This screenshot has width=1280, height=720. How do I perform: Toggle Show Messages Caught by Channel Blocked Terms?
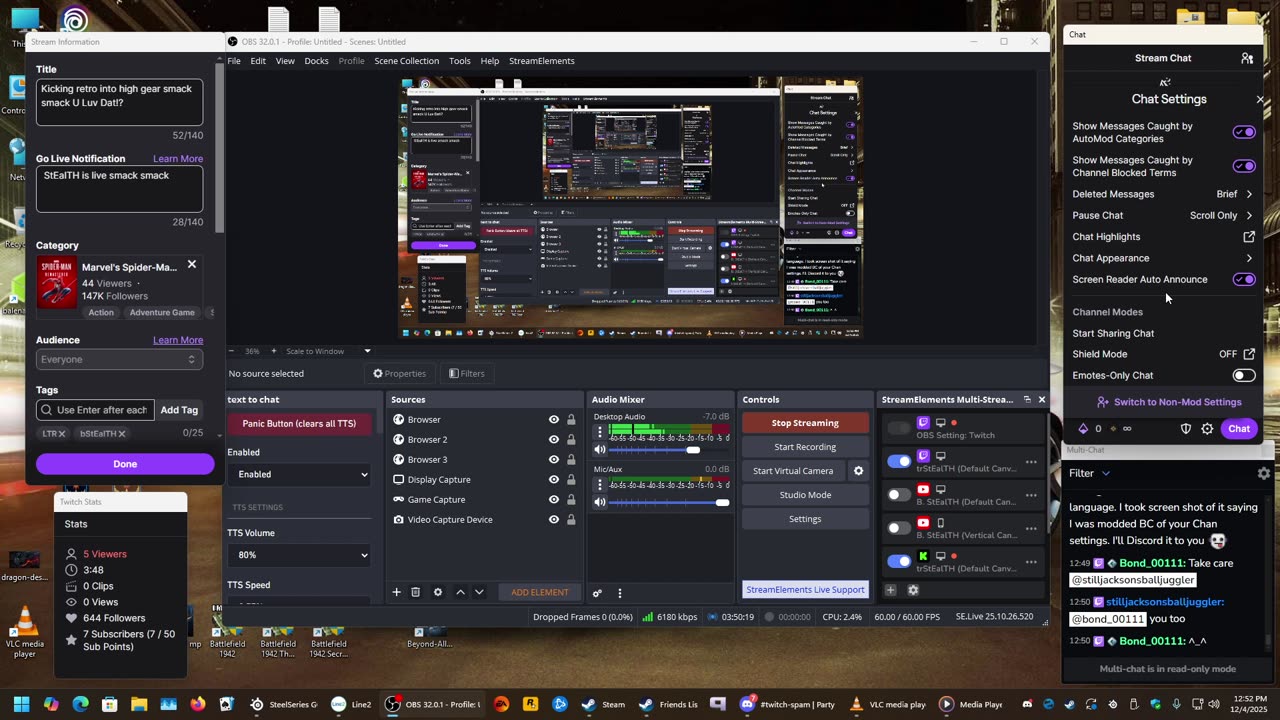pos(1244,166)
